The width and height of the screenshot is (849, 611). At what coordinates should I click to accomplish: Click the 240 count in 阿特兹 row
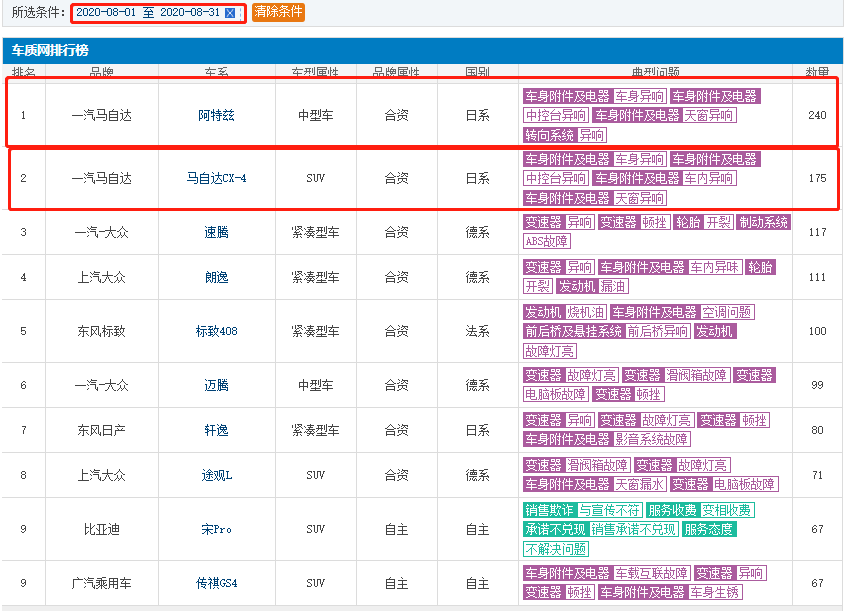[817, 115]
